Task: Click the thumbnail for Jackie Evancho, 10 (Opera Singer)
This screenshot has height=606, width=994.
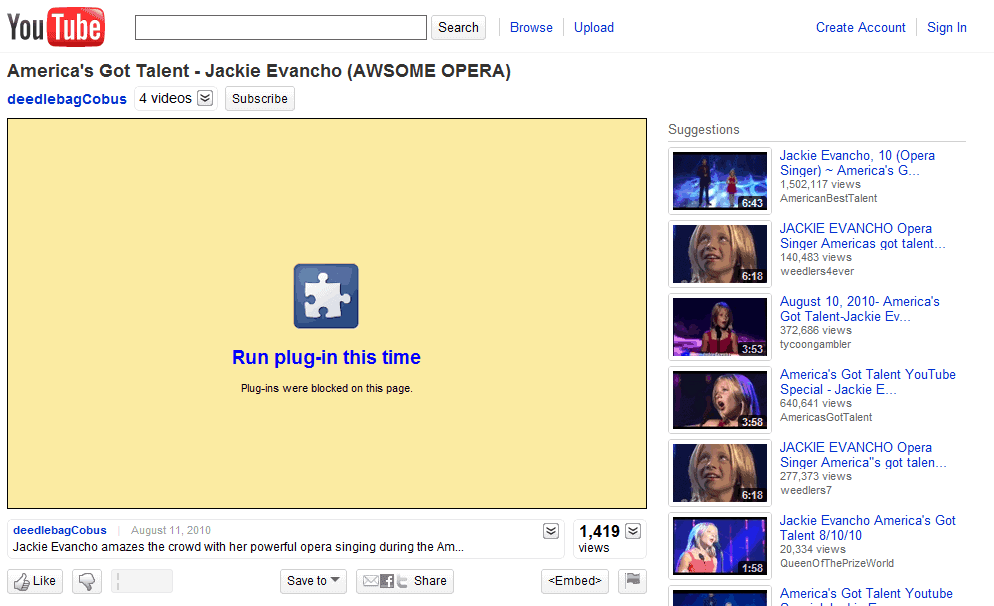Action: click(720, 180)
